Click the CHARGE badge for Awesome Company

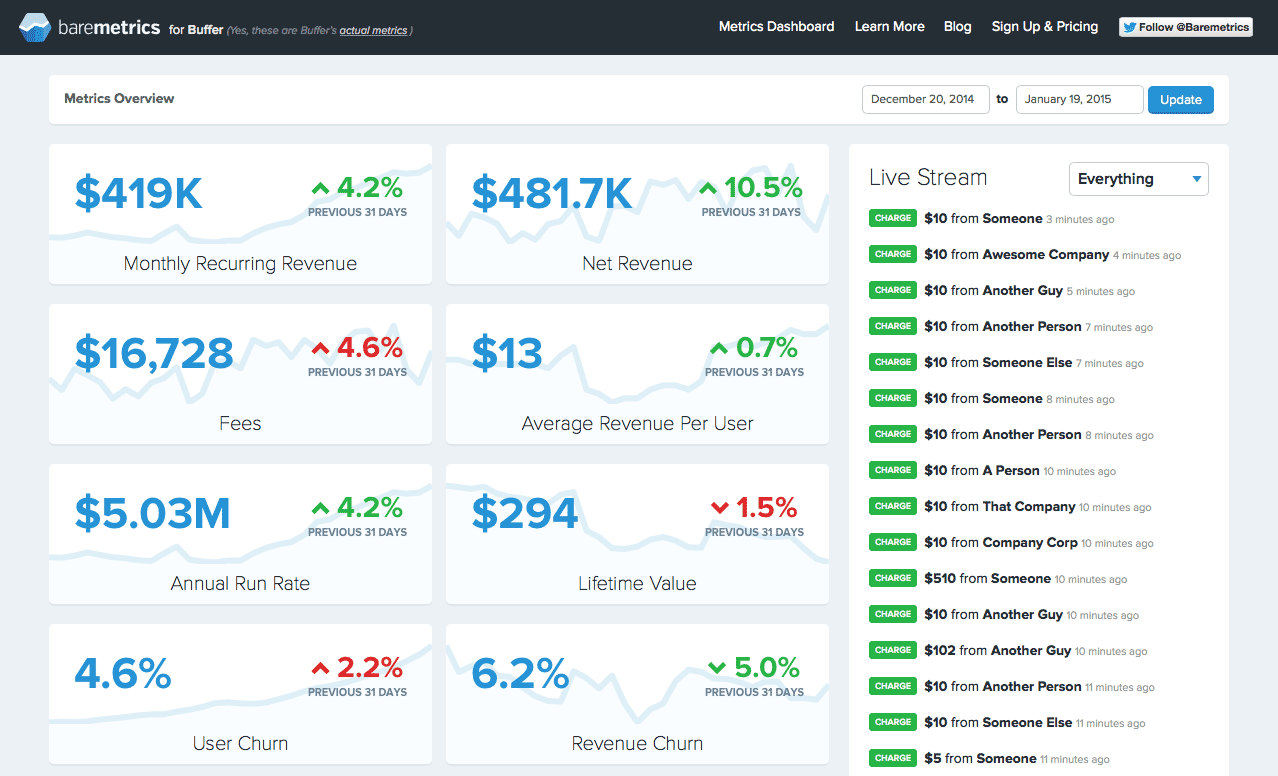[x=892, y=254]
